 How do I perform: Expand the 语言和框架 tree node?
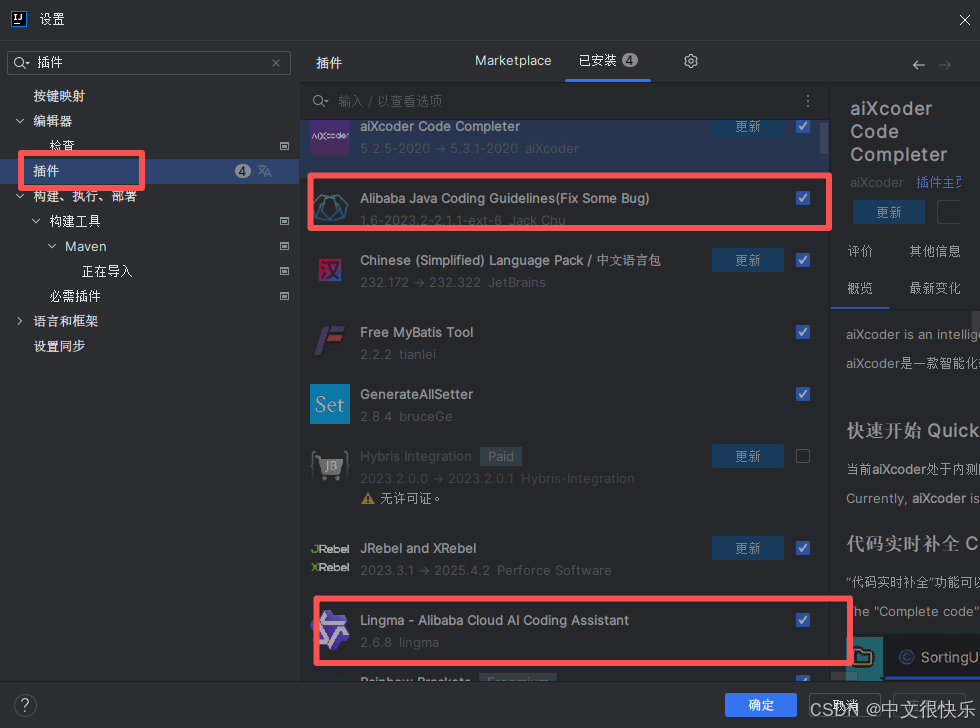coord(20,321)
